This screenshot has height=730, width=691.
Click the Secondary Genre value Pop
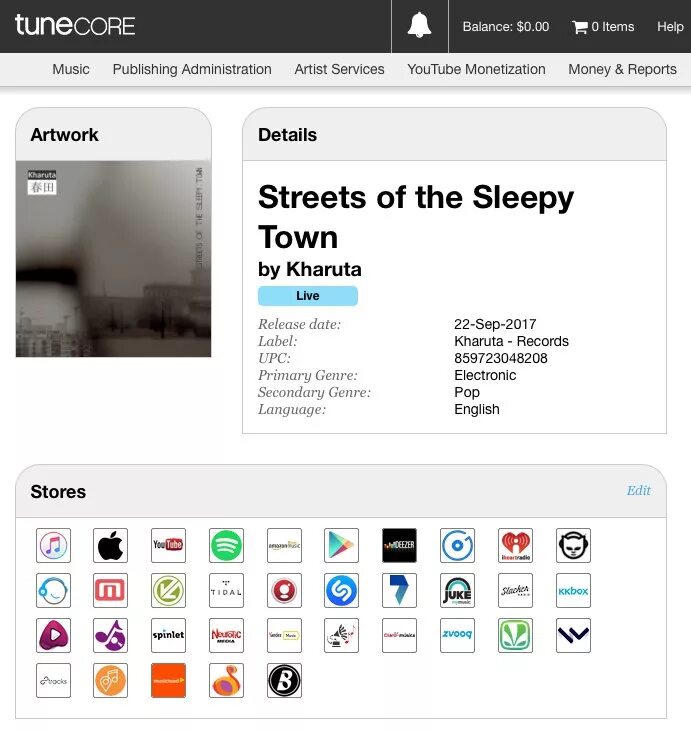tap(467, 392)
